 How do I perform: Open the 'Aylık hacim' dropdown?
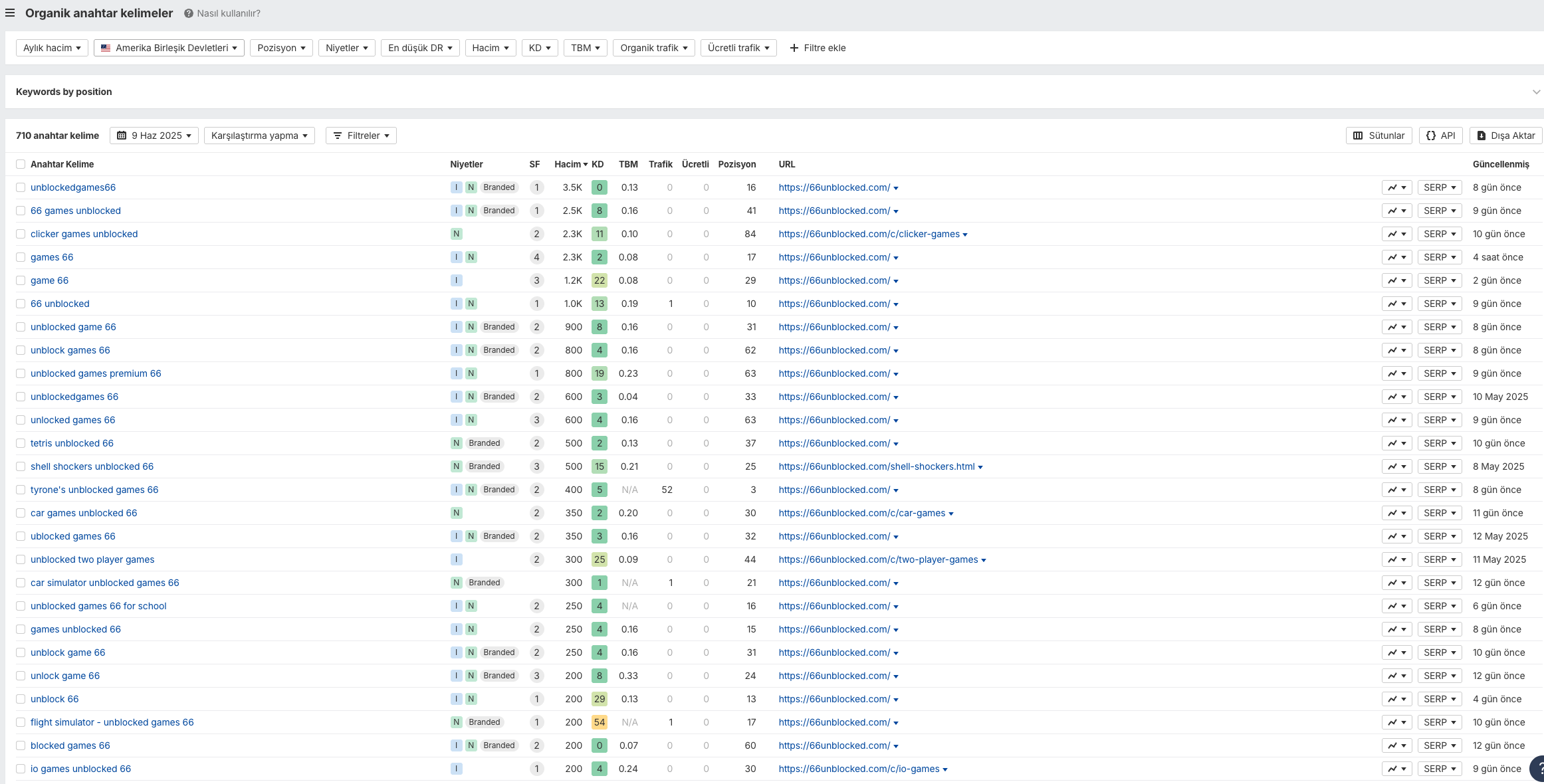pyautogui.click(x=52, y=48)
